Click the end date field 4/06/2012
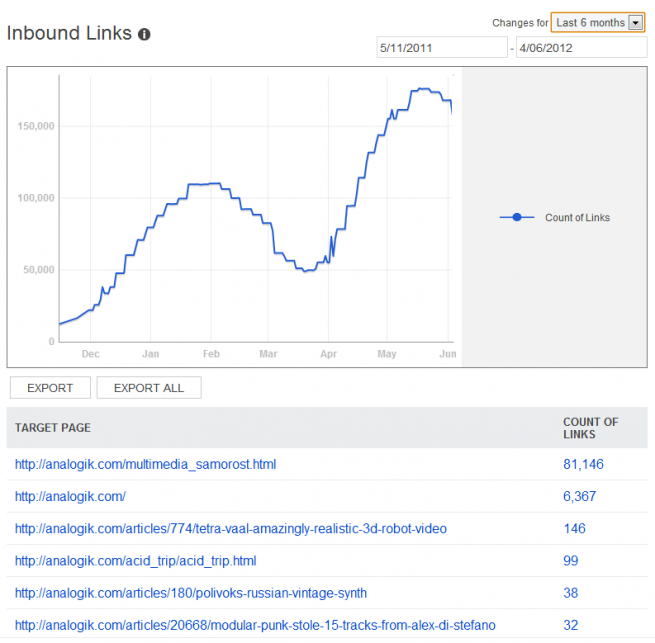 click(581, 48)
